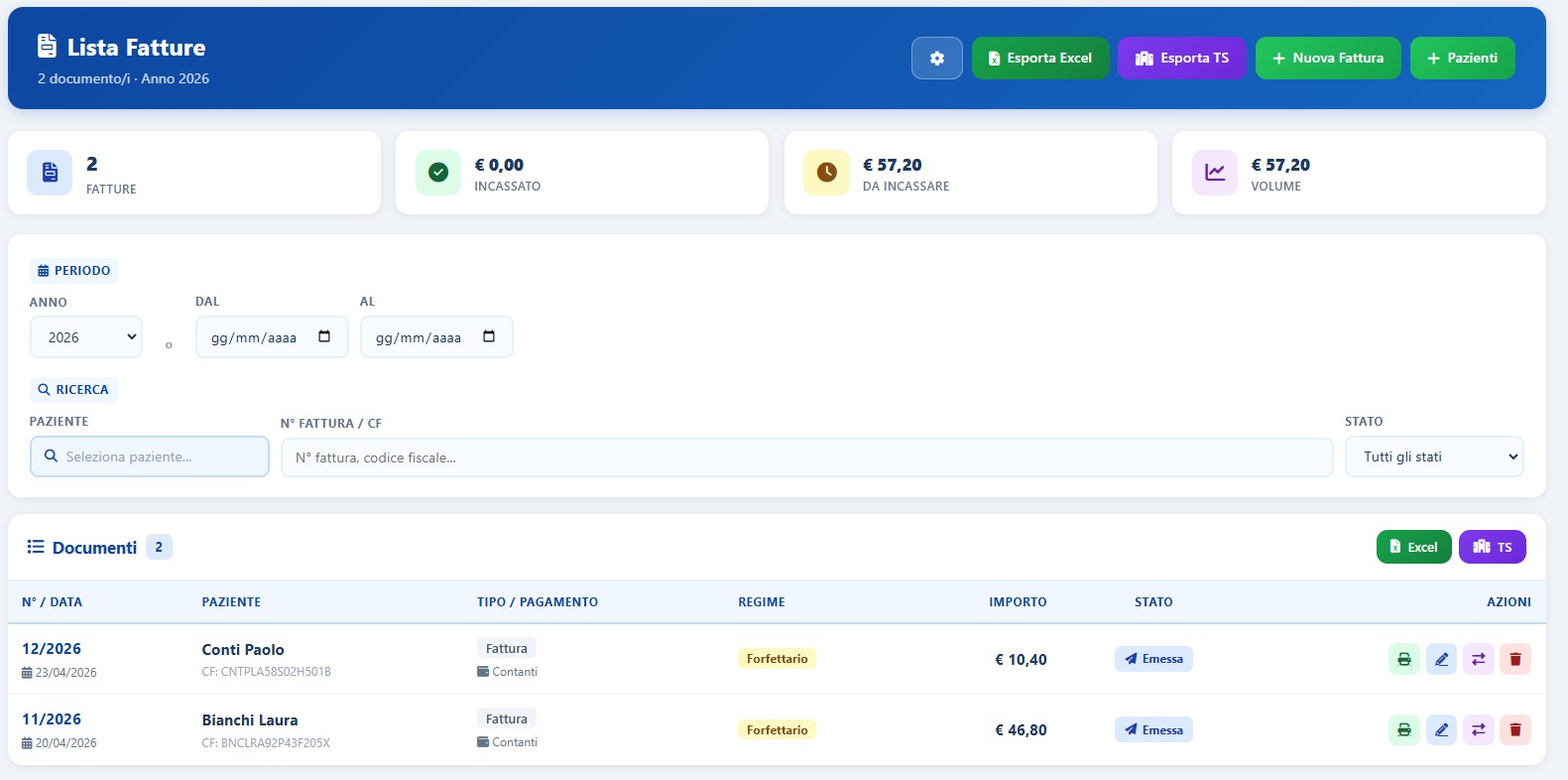Screen dimensions: 1568x780
Task: Click the Esporta TS button
Action: pyautogui.click(x=1181, y=59)
